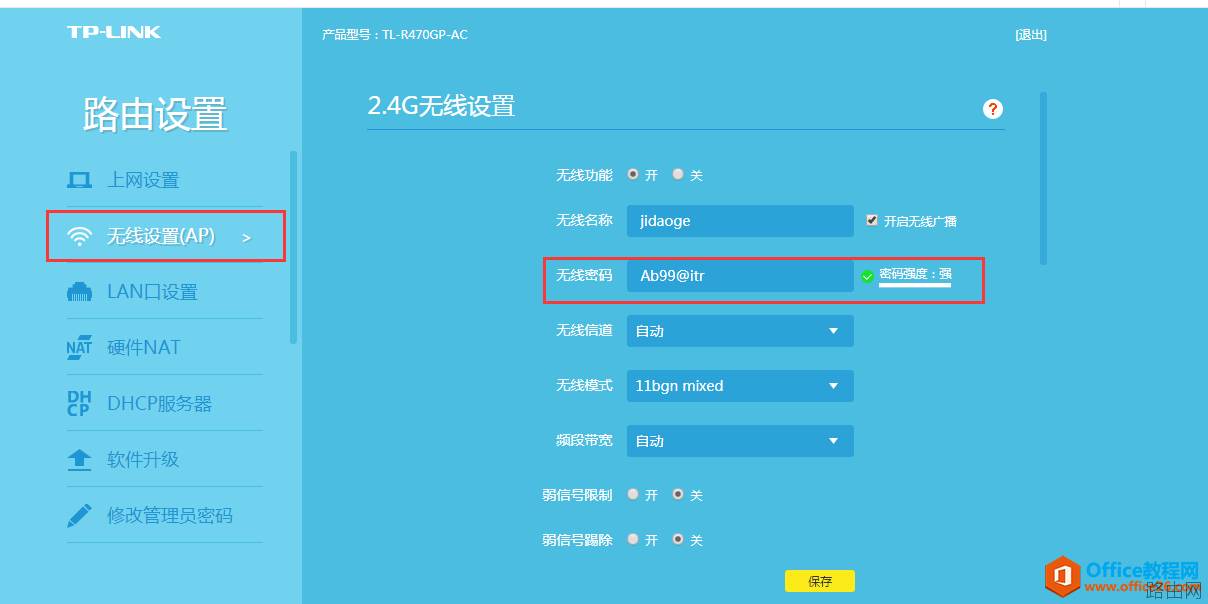This screenshot has width=1208, height=604.
Task: Click the TP-LINK logo
Action: click(x=114, y=32)
